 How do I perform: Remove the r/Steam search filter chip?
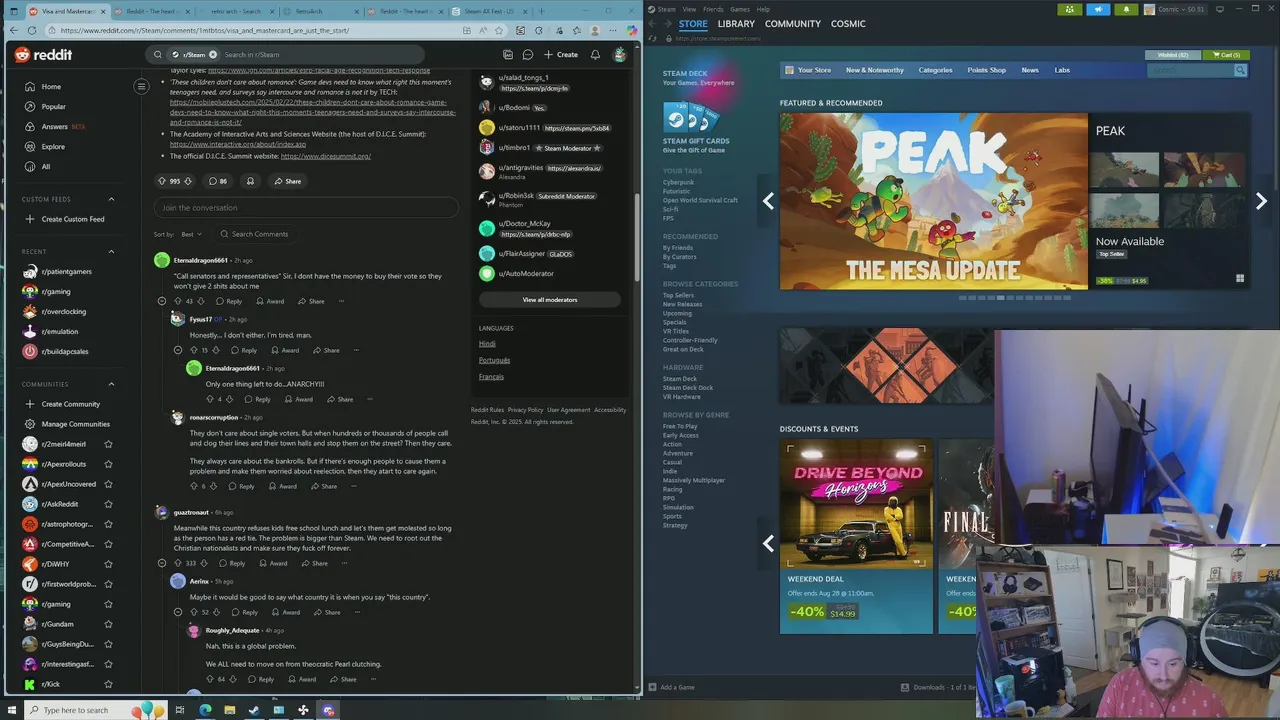[x=213, y=55]
